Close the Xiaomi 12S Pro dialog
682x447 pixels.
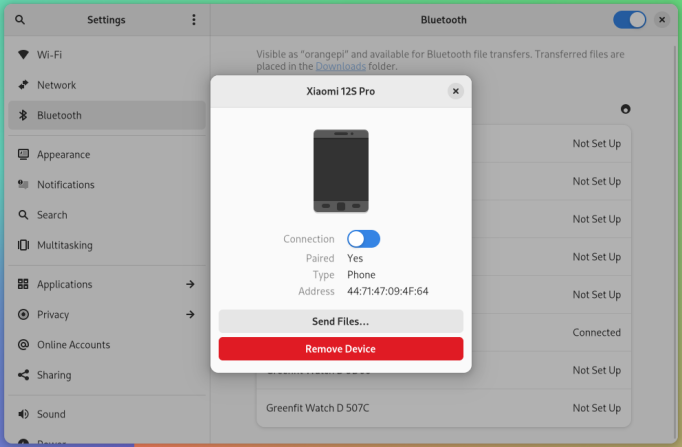[x=455, y=91]
